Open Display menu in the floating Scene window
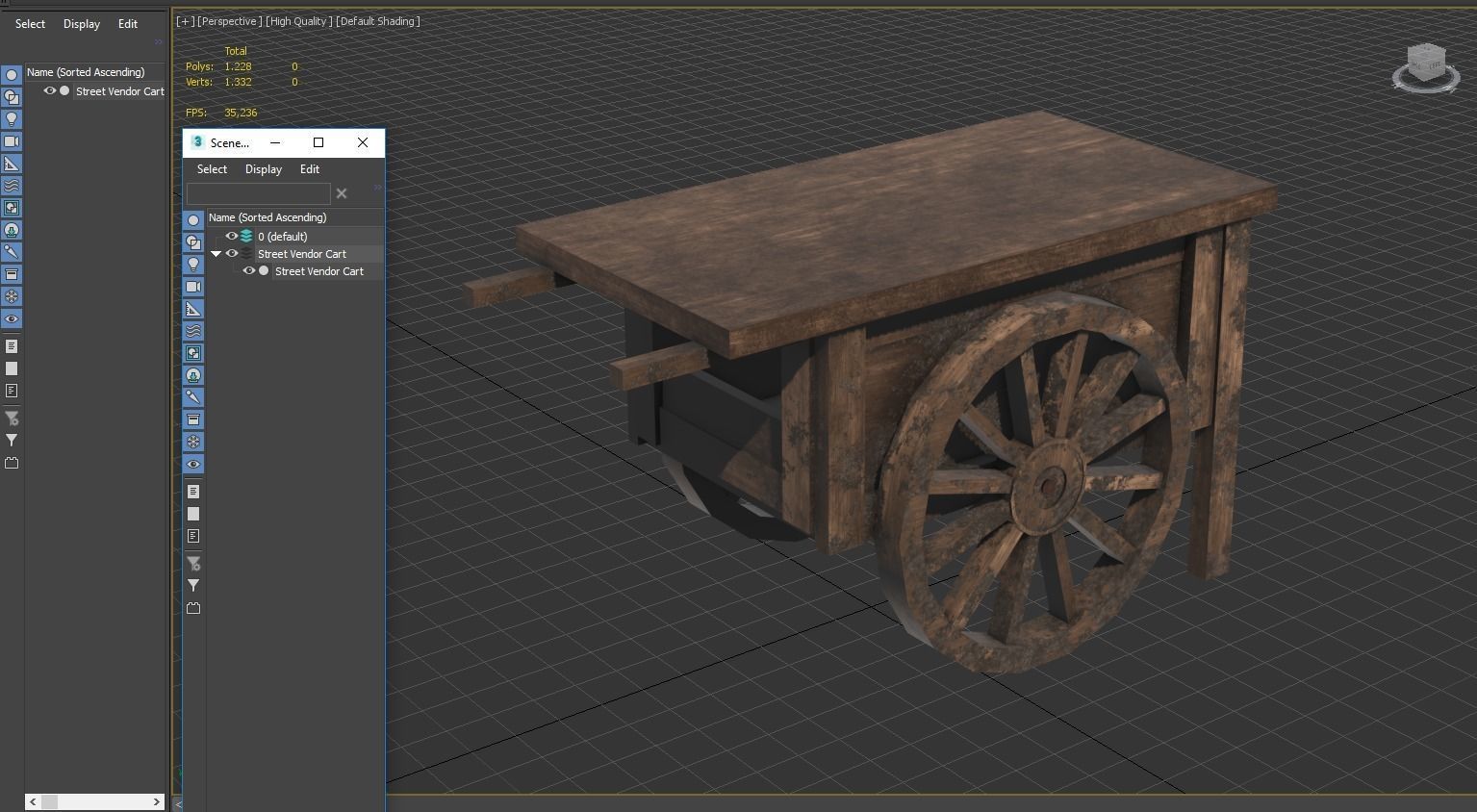 [x=264, y=169]
